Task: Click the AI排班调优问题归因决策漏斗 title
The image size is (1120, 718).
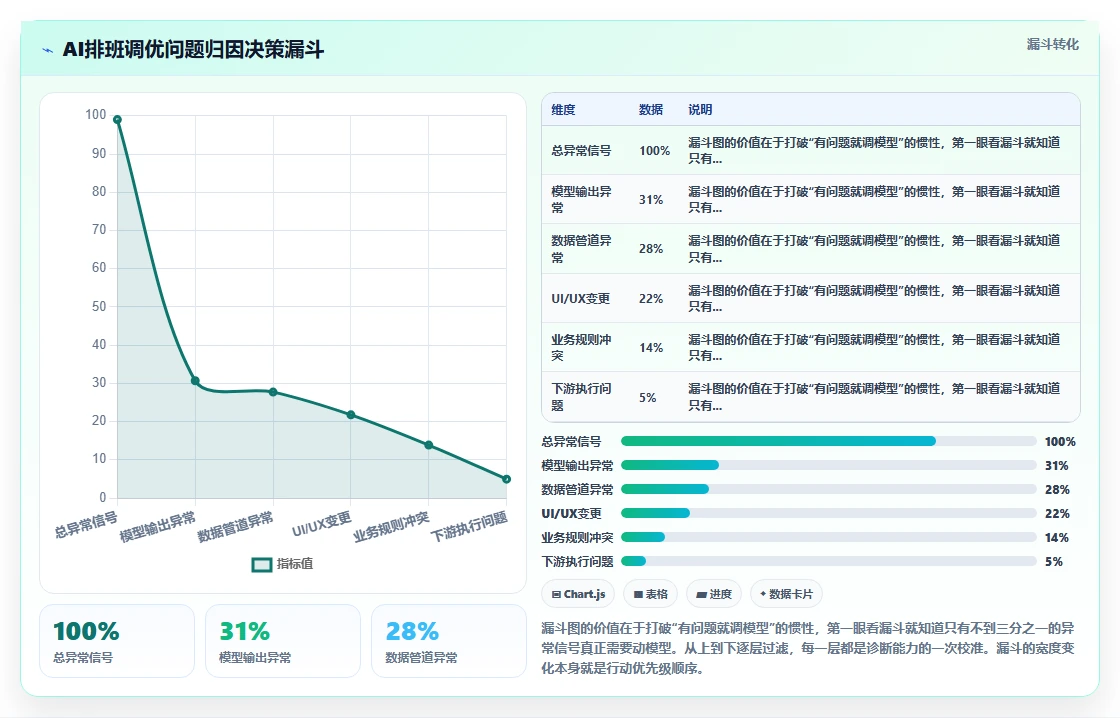Action: [194, 49]
